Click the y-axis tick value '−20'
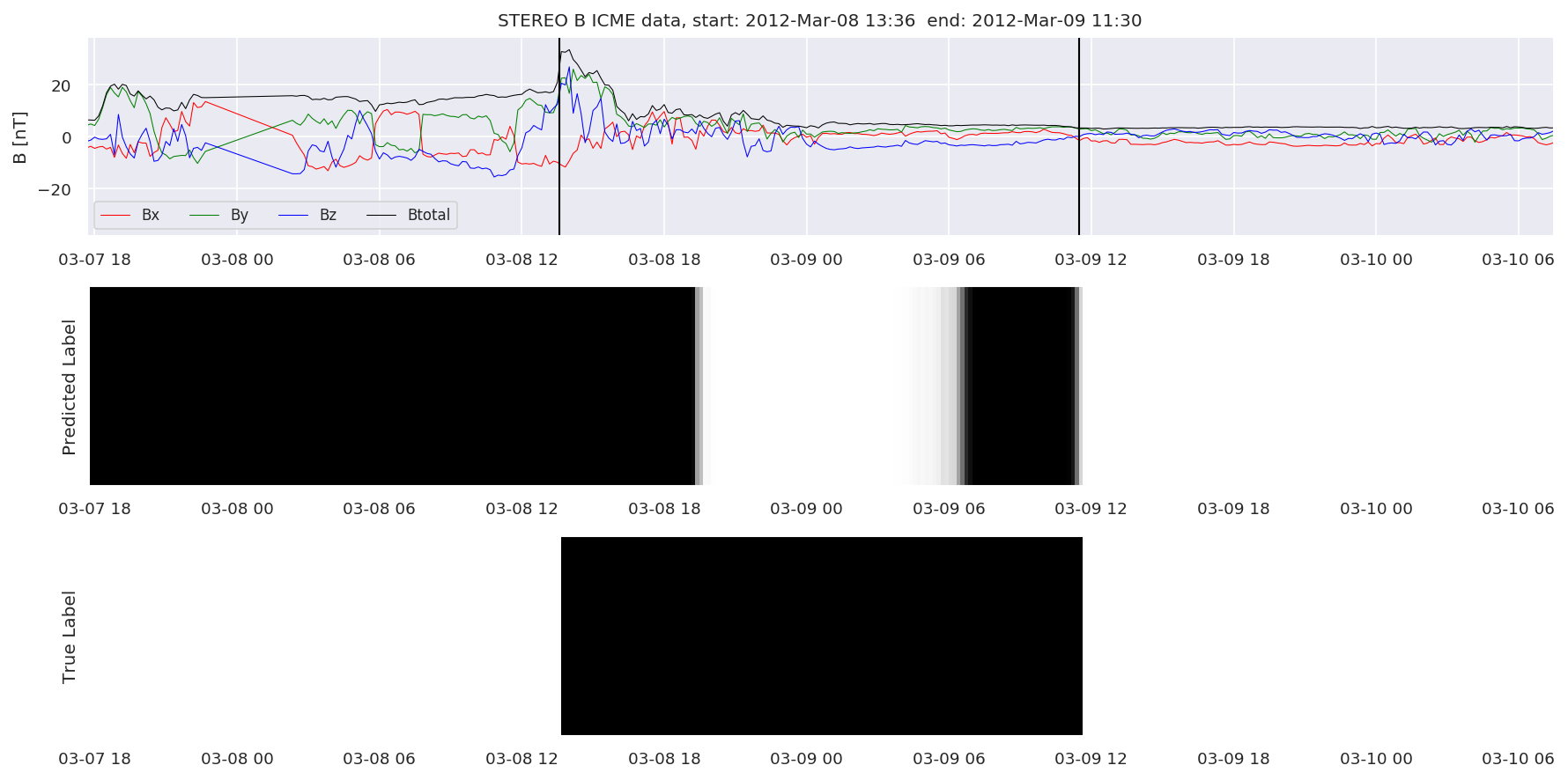1568x780 pixels. point(55,189)
